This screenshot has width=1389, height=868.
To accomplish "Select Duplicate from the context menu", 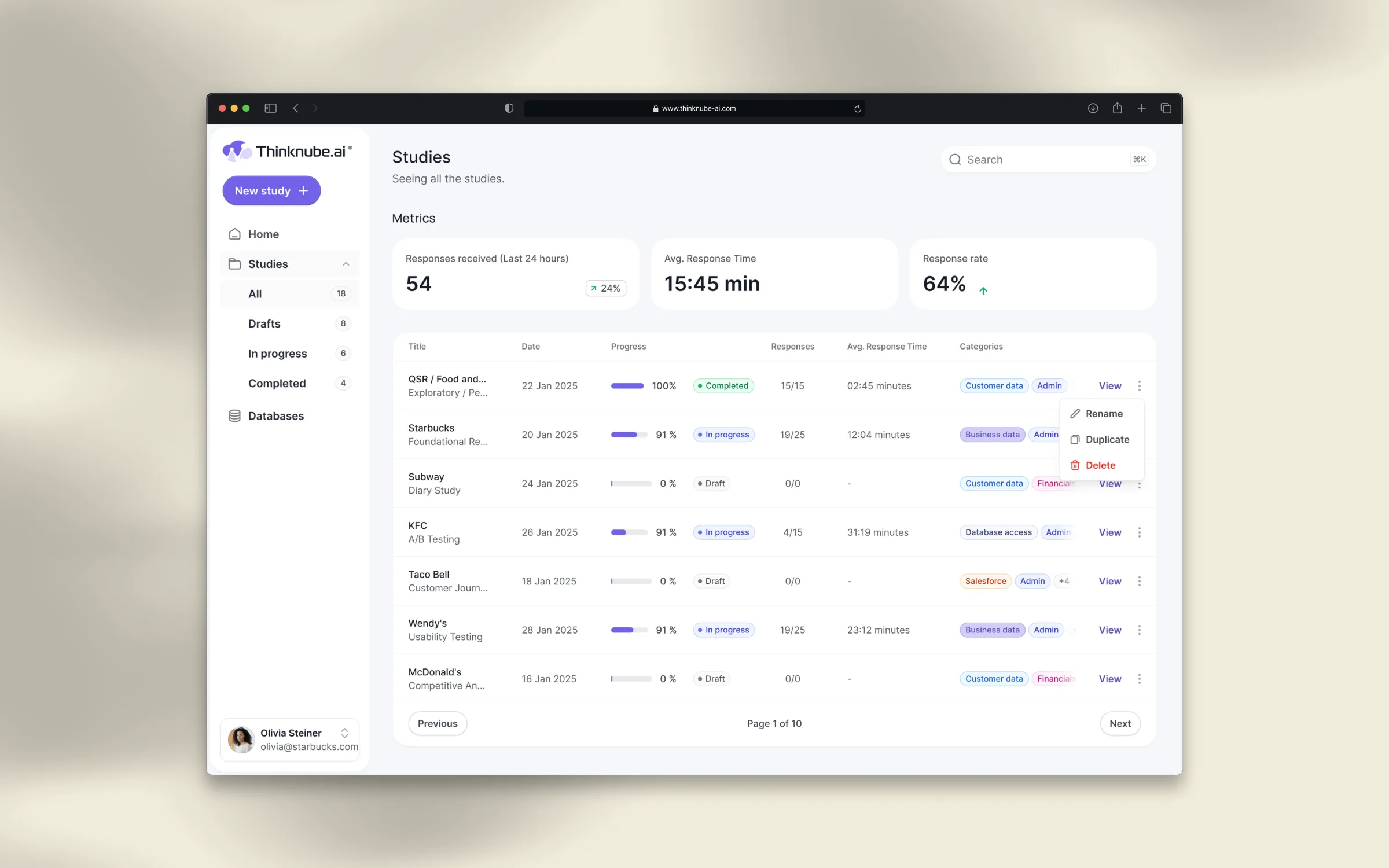I will click(1101, 440).
